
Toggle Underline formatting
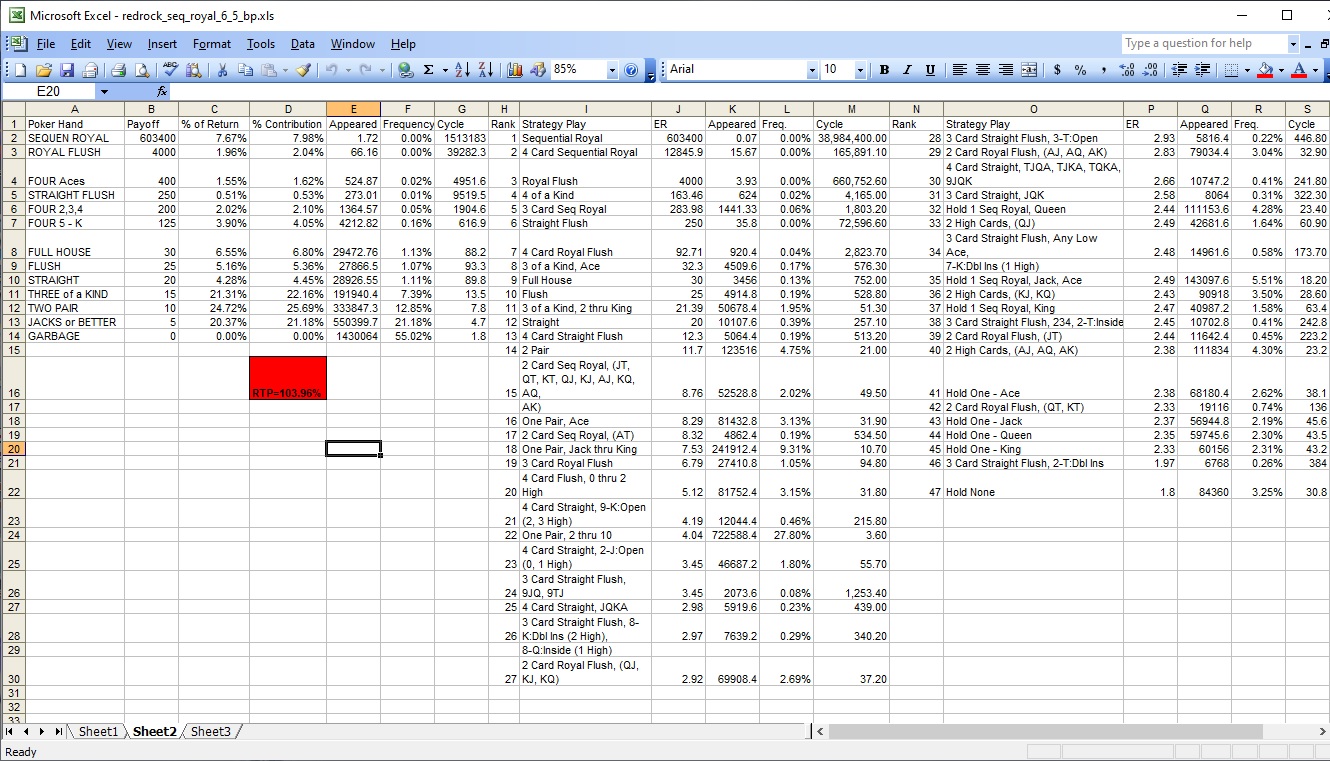pos(930,70)
